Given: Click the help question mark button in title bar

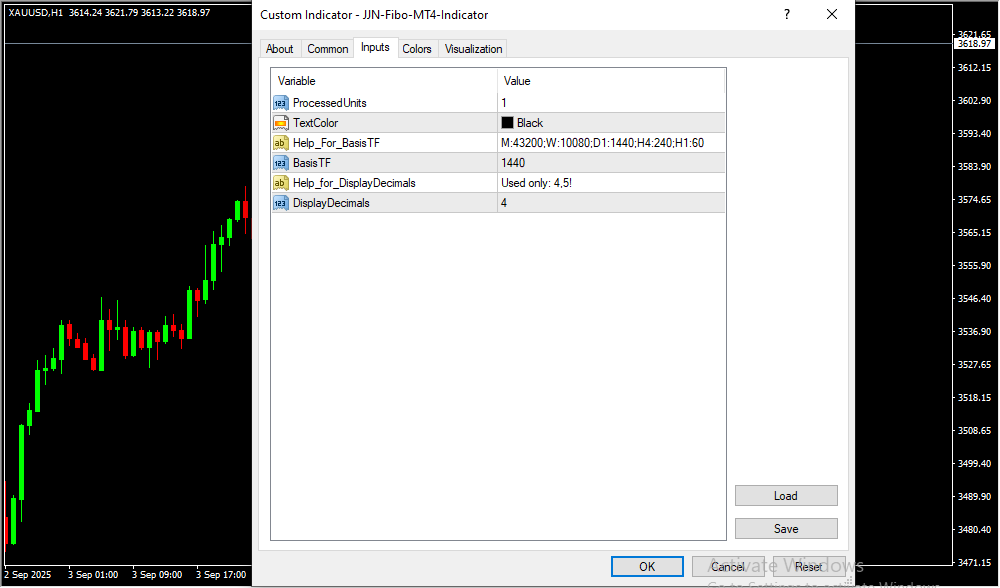Looking at the screenshot, I should point(787,15).
